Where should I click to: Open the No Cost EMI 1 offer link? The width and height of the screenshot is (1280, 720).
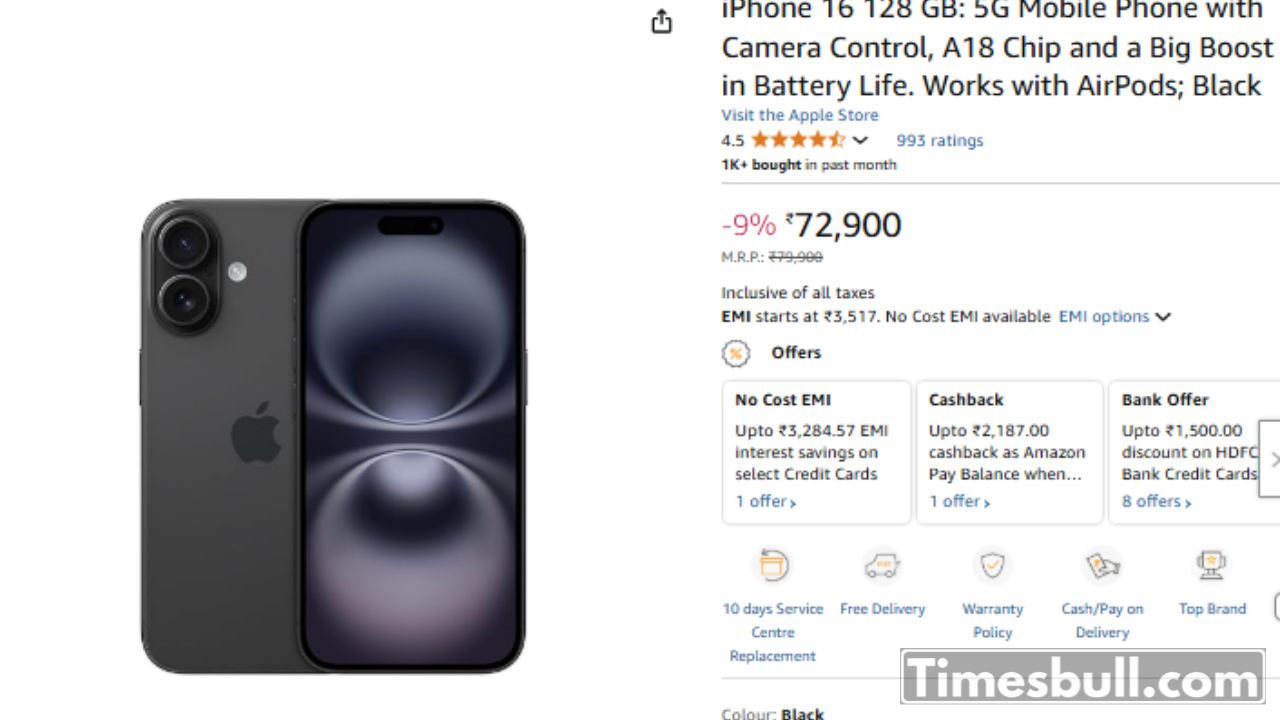765,502
